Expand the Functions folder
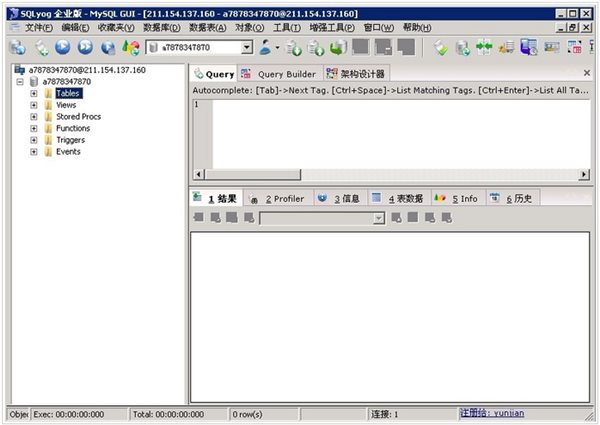The height and width of the screenshot is (425, 600). coord(34,128)
